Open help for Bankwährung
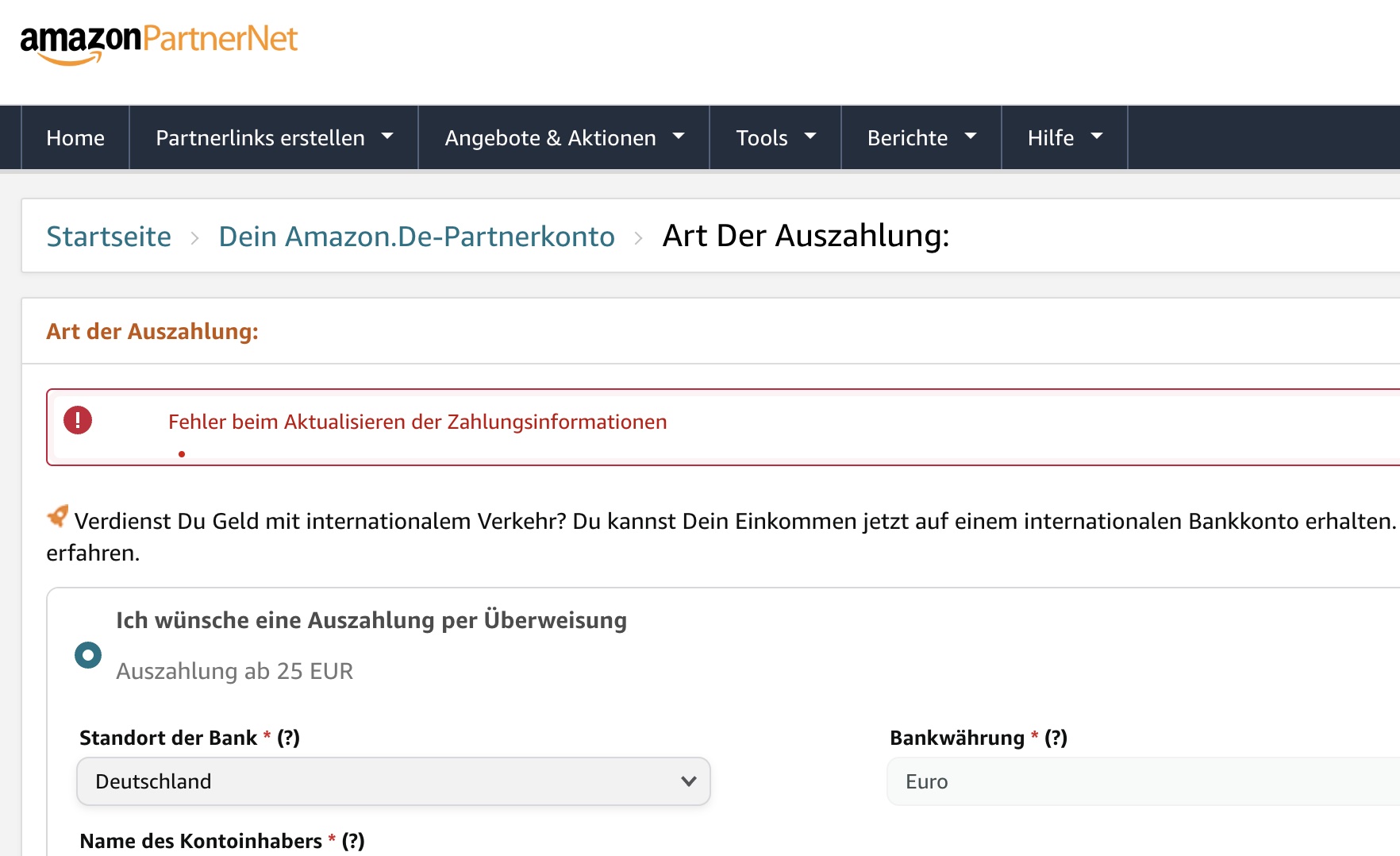The height and width of the screenshot is (856, 1400). point(1056,738)
